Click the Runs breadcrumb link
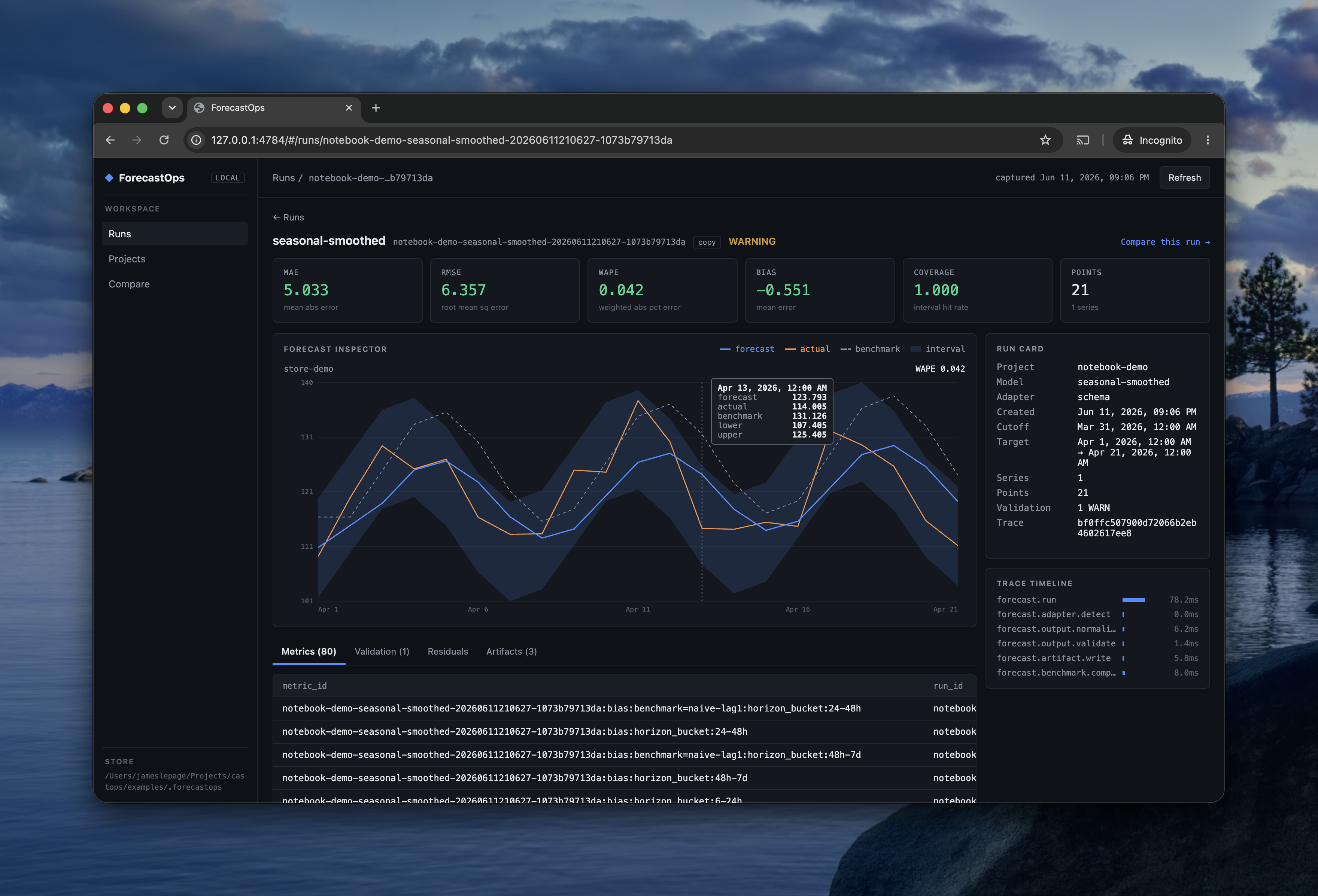 283,178
